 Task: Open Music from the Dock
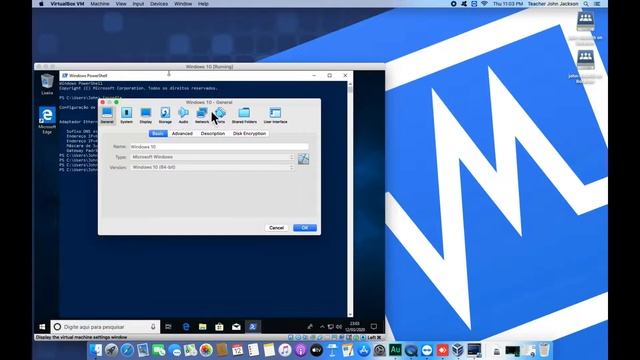click(x=285, y=350)
